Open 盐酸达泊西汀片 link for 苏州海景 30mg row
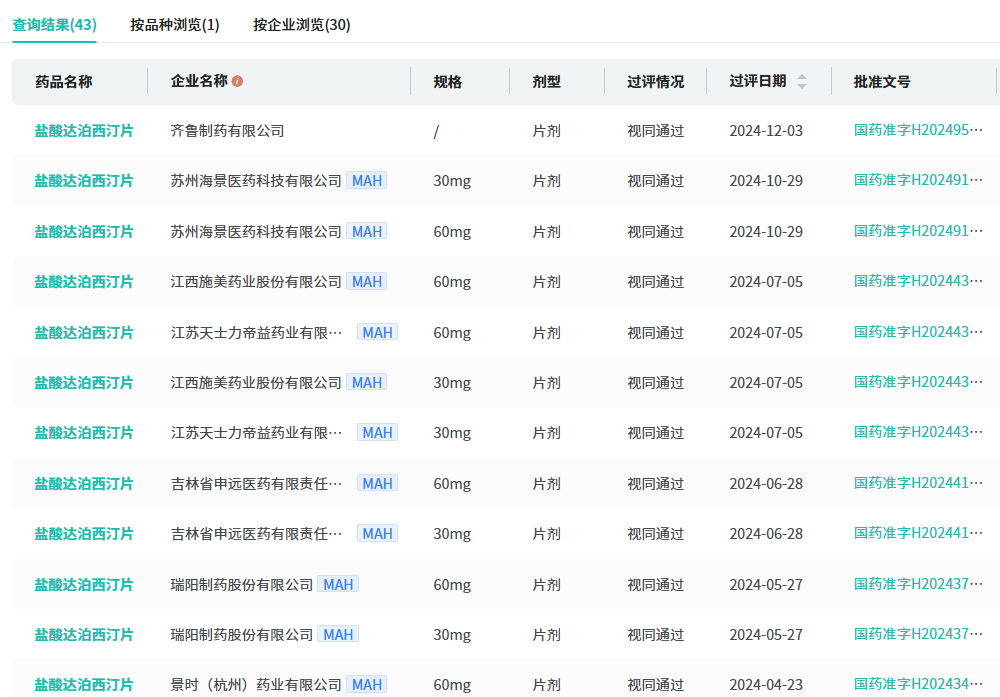Viewport: 1000px width, 697px height. (x=84, y=181)
